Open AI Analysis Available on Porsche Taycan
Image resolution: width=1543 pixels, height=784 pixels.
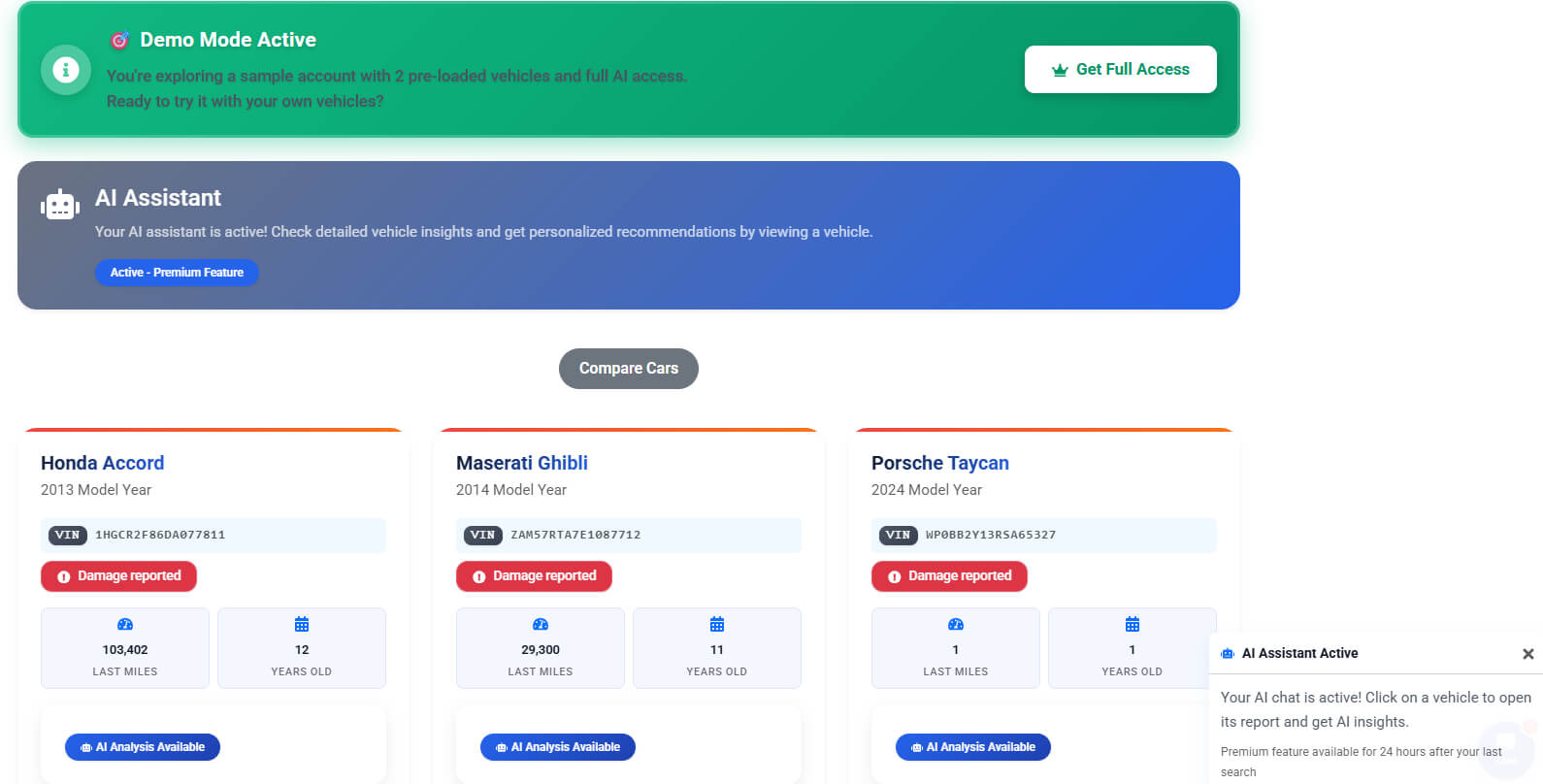coord(973,747)
